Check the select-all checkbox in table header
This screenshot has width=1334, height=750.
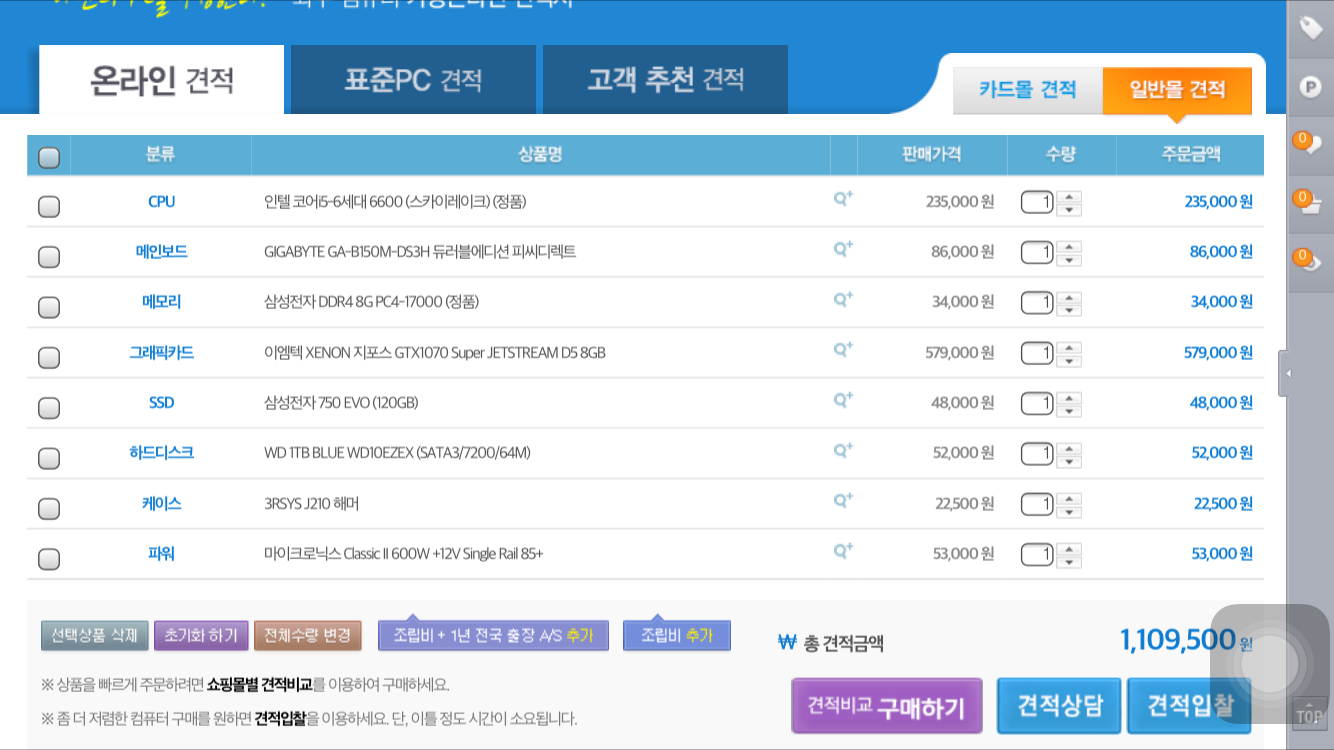pos(48,157)
